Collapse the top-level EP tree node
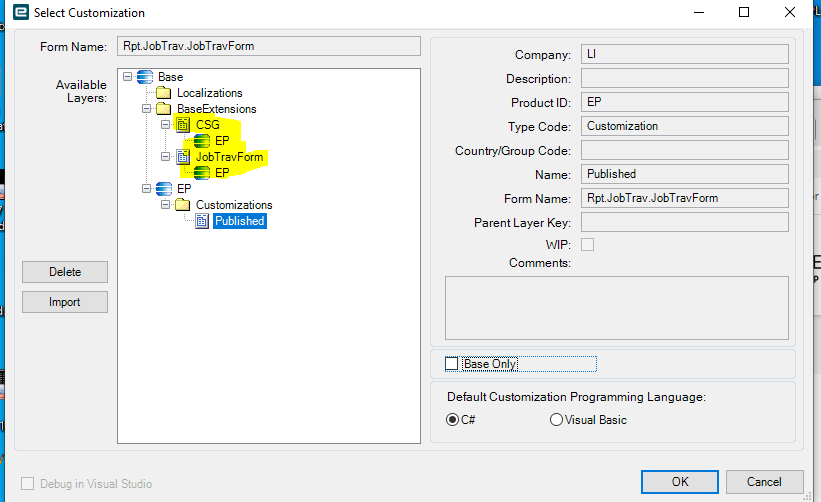This screenshot has width=821, height=502. pos(146,188)
